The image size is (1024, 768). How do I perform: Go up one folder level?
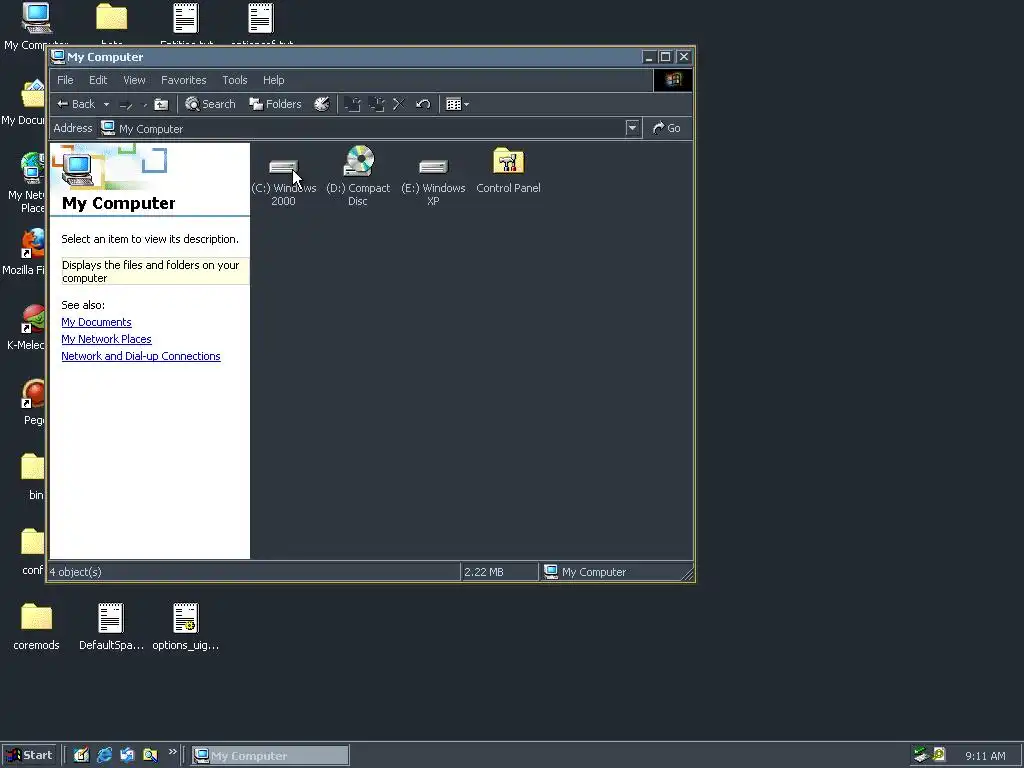[161, 104]
